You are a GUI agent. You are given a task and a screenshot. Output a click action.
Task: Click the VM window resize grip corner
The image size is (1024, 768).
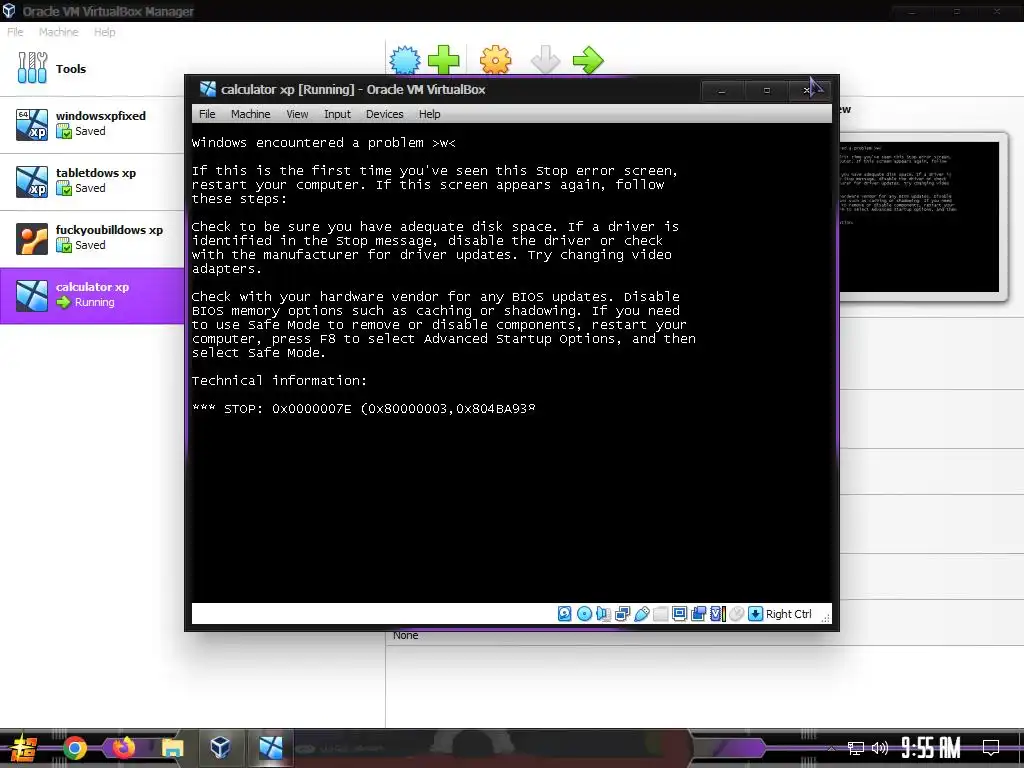point(825,617)
